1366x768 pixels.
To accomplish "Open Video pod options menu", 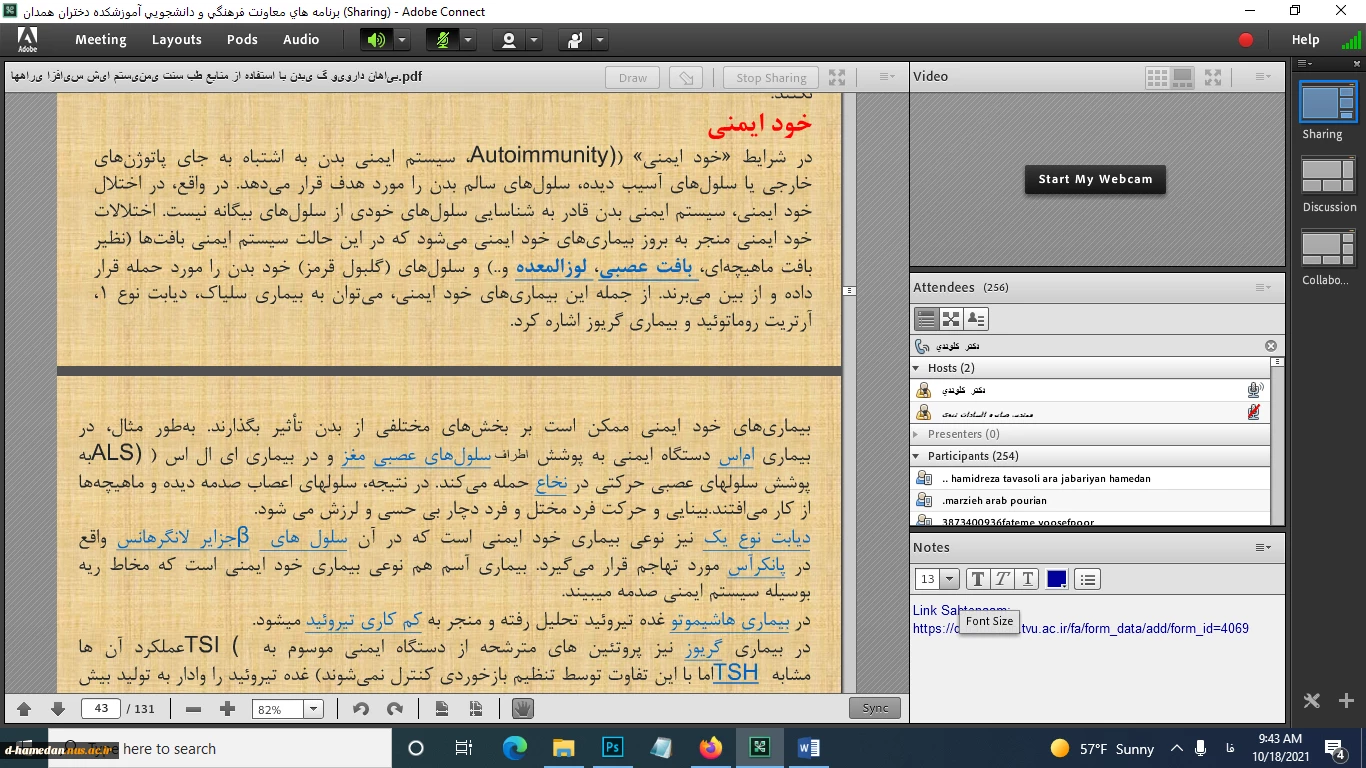I will 1263,77.
